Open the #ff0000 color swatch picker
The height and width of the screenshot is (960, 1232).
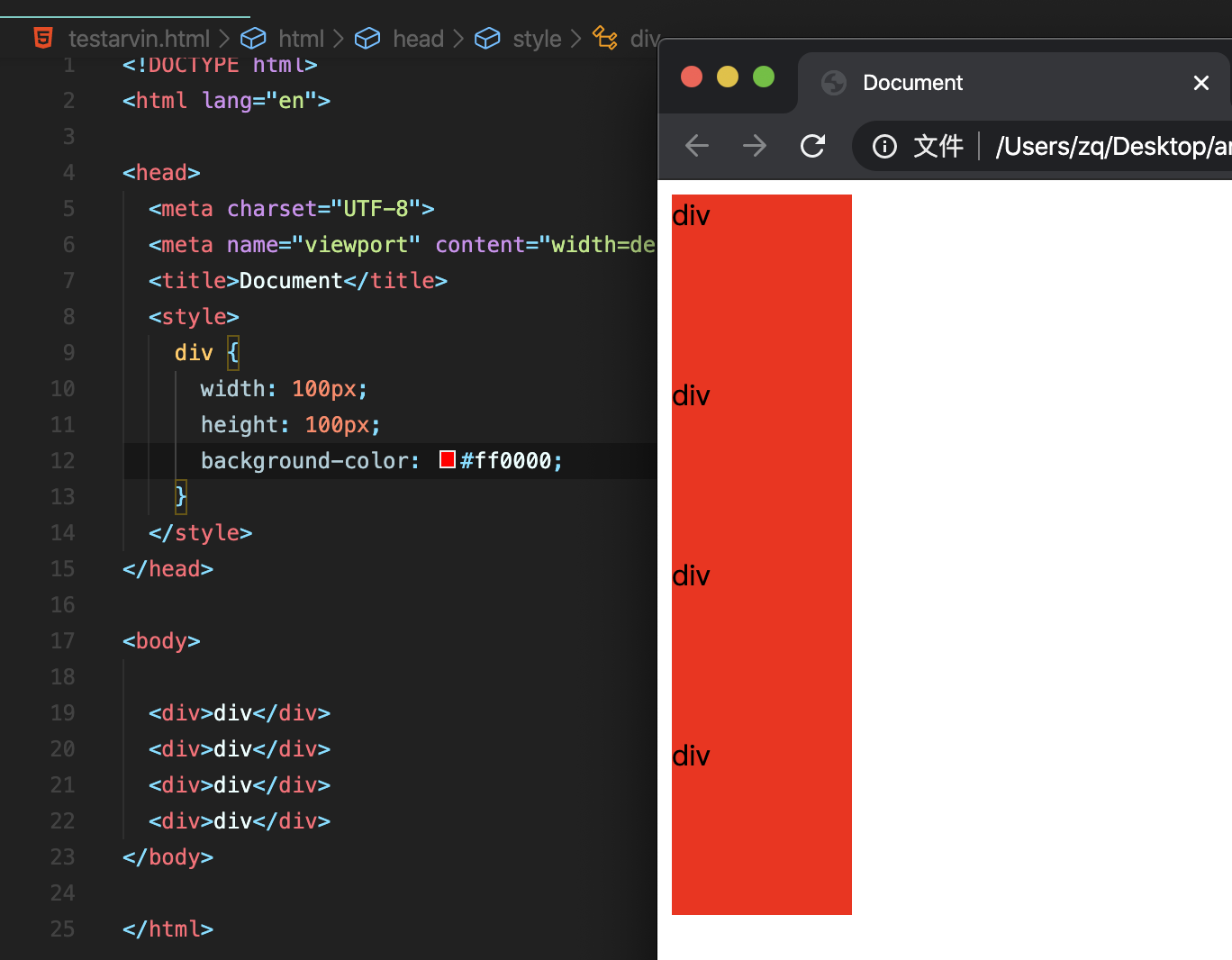(x=448, y=459)
